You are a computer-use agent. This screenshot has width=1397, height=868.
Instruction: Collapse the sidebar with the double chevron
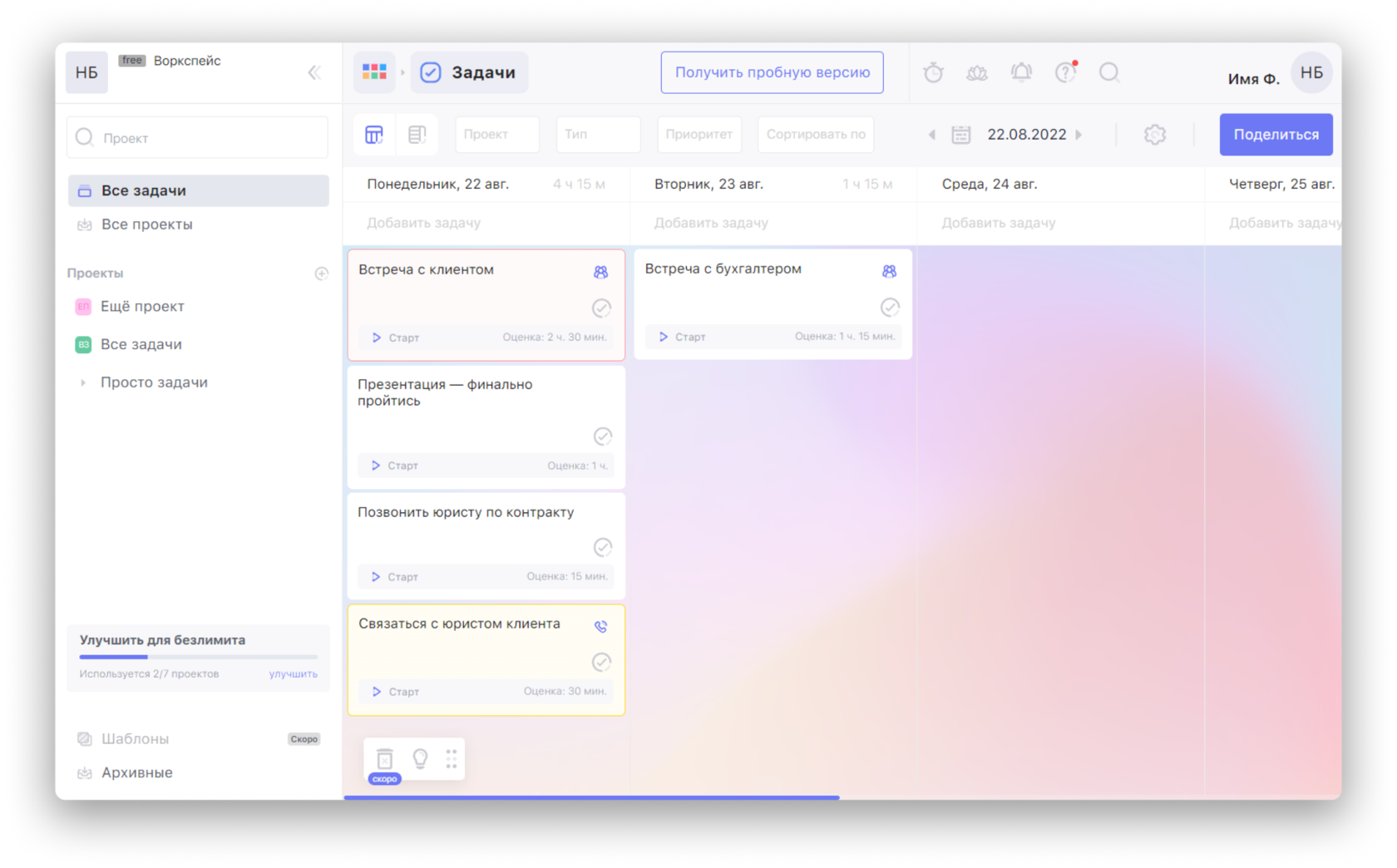point(314,73)
